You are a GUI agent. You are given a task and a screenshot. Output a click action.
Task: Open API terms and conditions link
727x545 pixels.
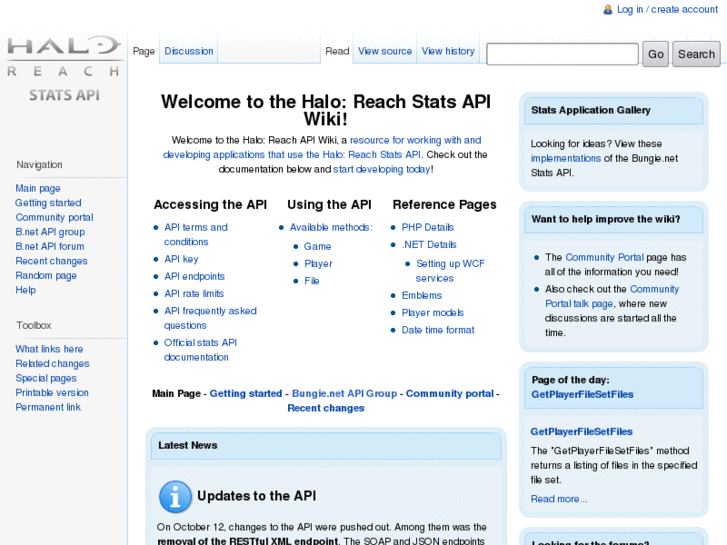[x=196, y=235]
